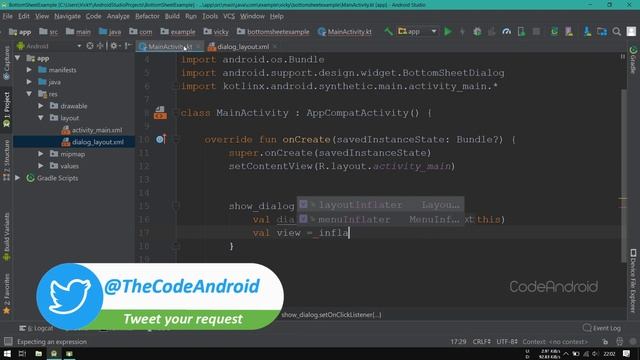Open the Structure tool window tab
Screen dimensions: 640x360
click(7, 160)
